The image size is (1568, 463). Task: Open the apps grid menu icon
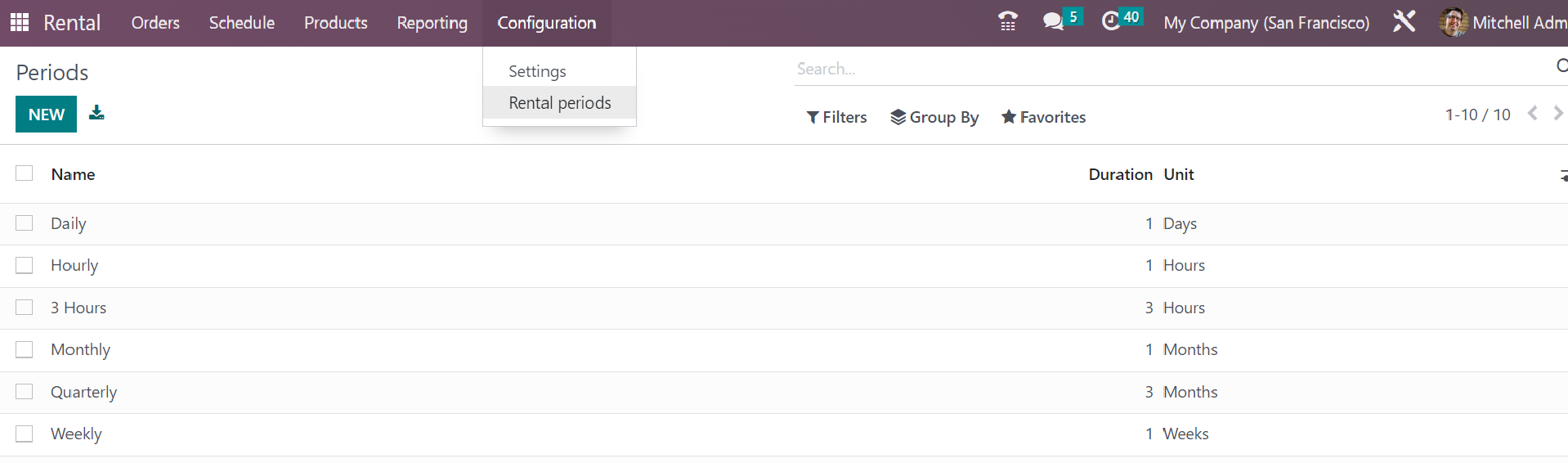click(20, 22)
